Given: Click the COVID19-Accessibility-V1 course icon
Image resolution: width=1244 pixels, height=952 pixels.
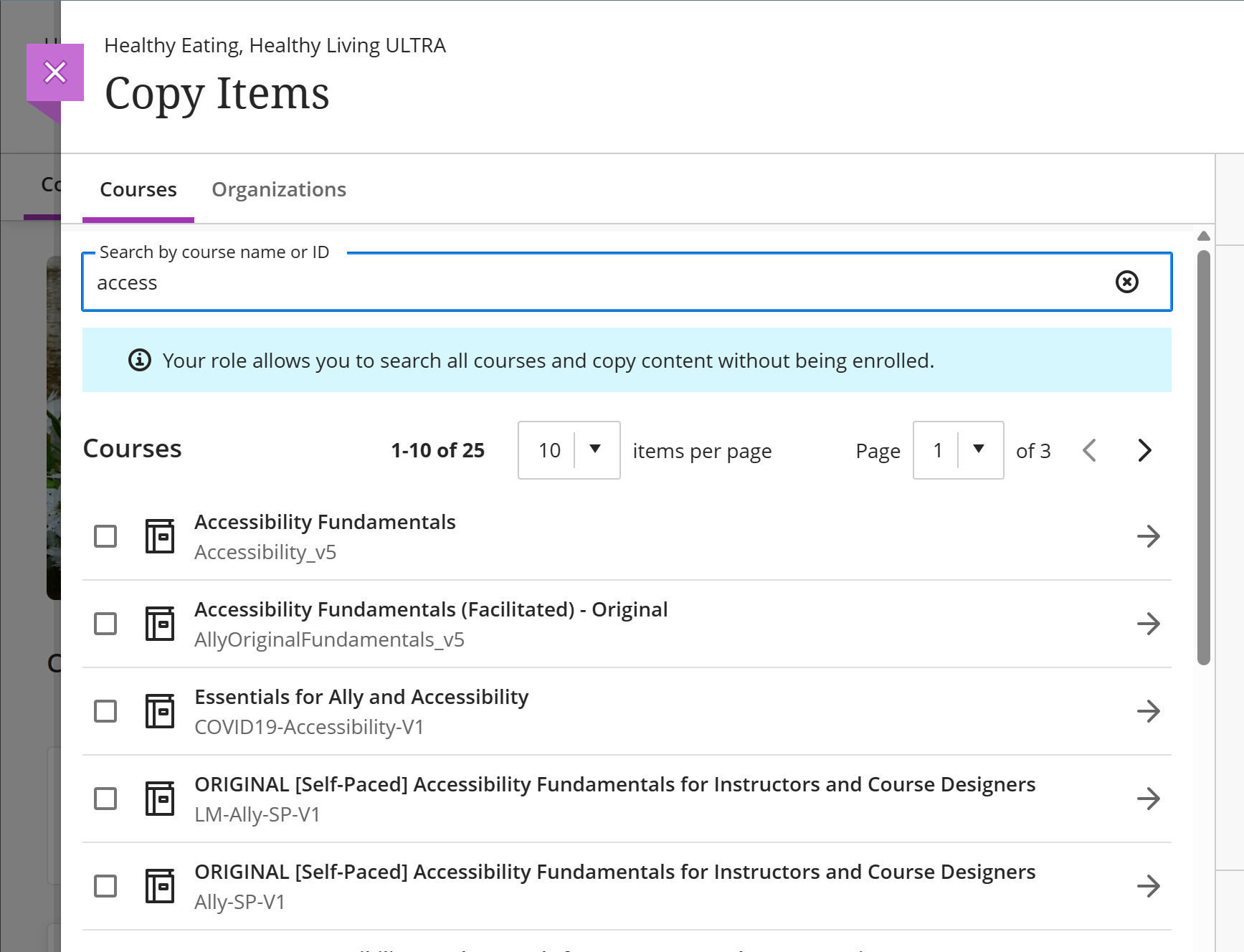Looking at the screenshot, I should click(160, 711).
